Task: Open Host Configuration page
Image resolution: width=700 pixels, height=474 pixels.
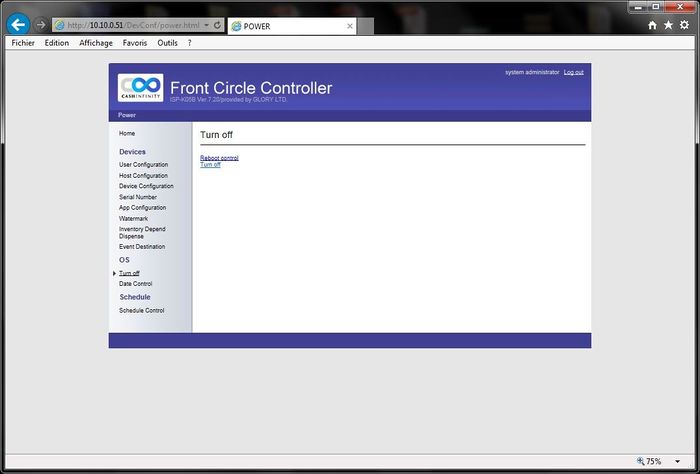Action: pos(143,175)
